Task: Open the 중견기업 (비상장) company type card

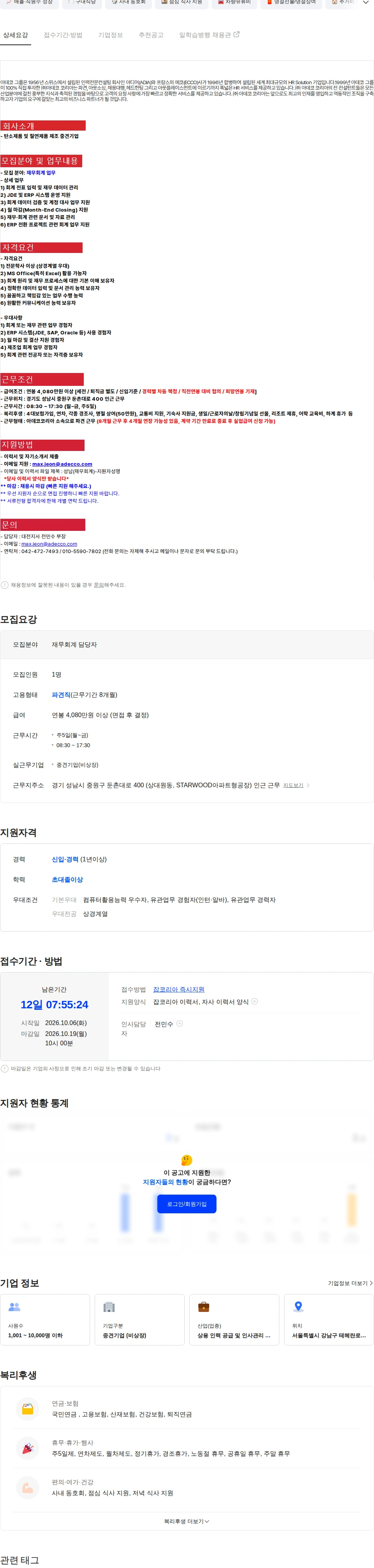Action: pos(140,1320)
